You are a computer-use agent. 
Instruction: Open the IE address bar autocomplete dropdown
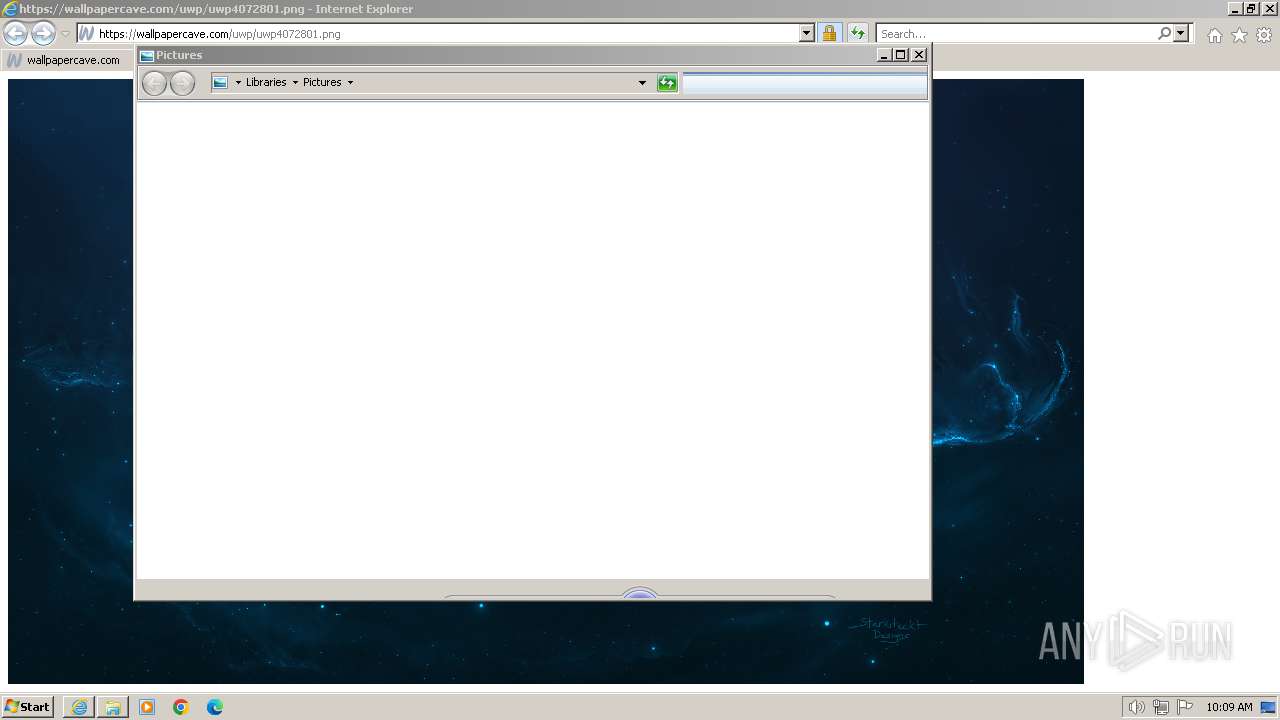click(807, 33)
